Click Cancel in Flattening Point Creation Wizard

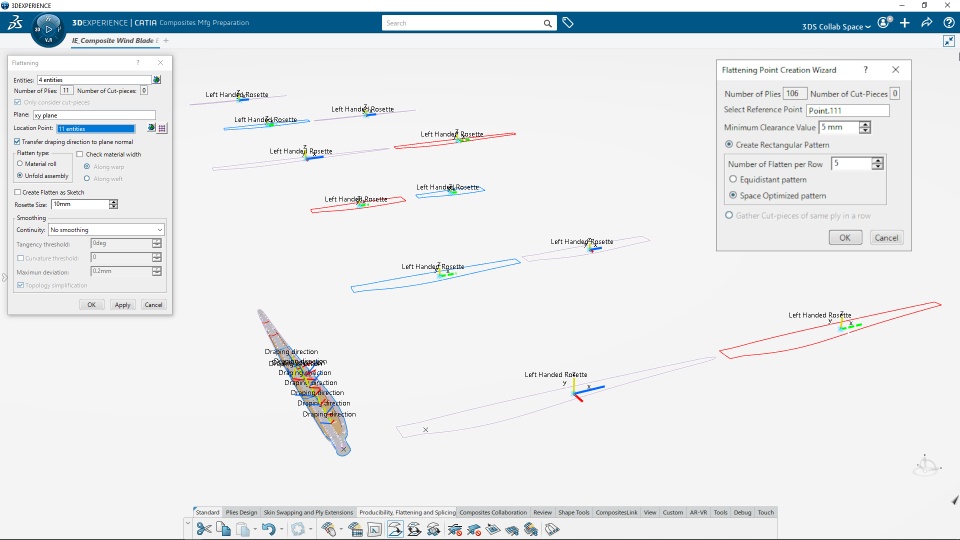click(x=886, y=238)
